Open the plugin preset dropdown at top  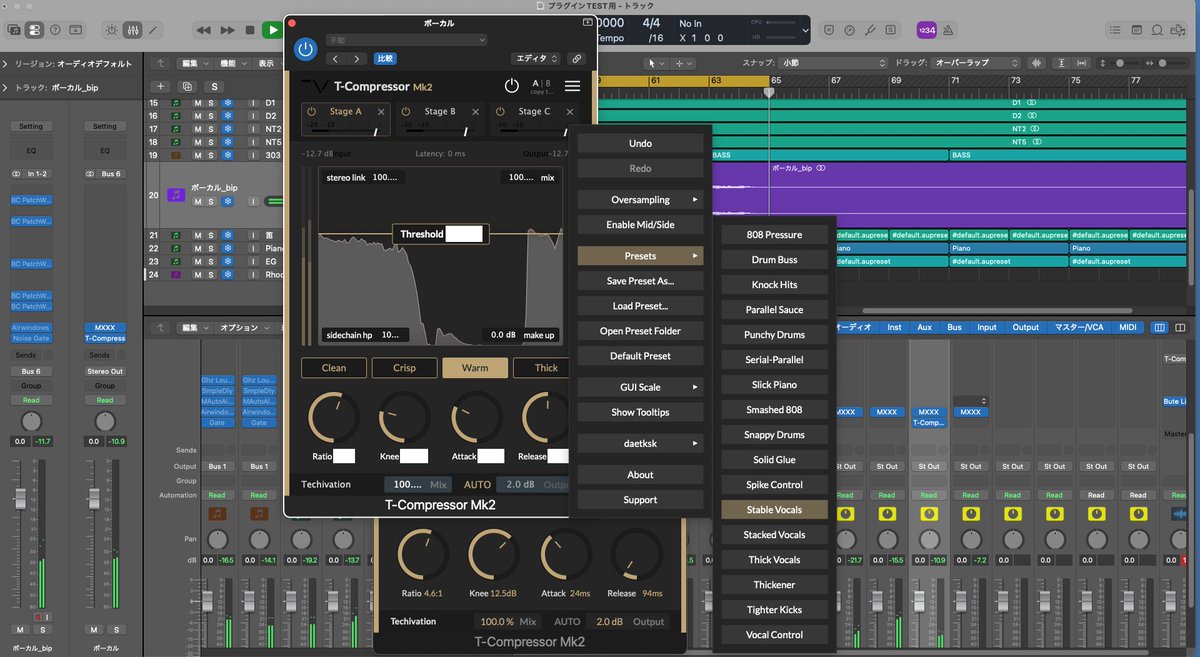pyautogui.click(x=406, y=40)
